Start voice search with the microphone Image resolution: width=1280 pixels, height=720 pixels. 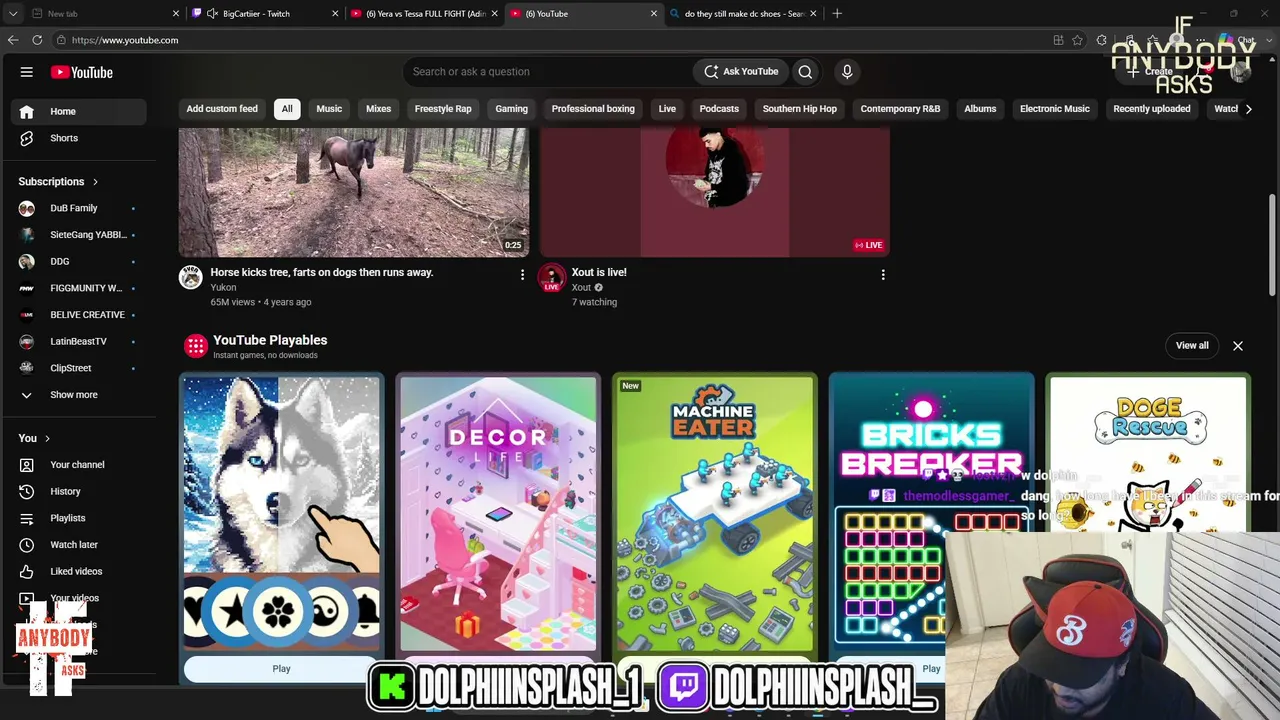[x=847, y=72]
